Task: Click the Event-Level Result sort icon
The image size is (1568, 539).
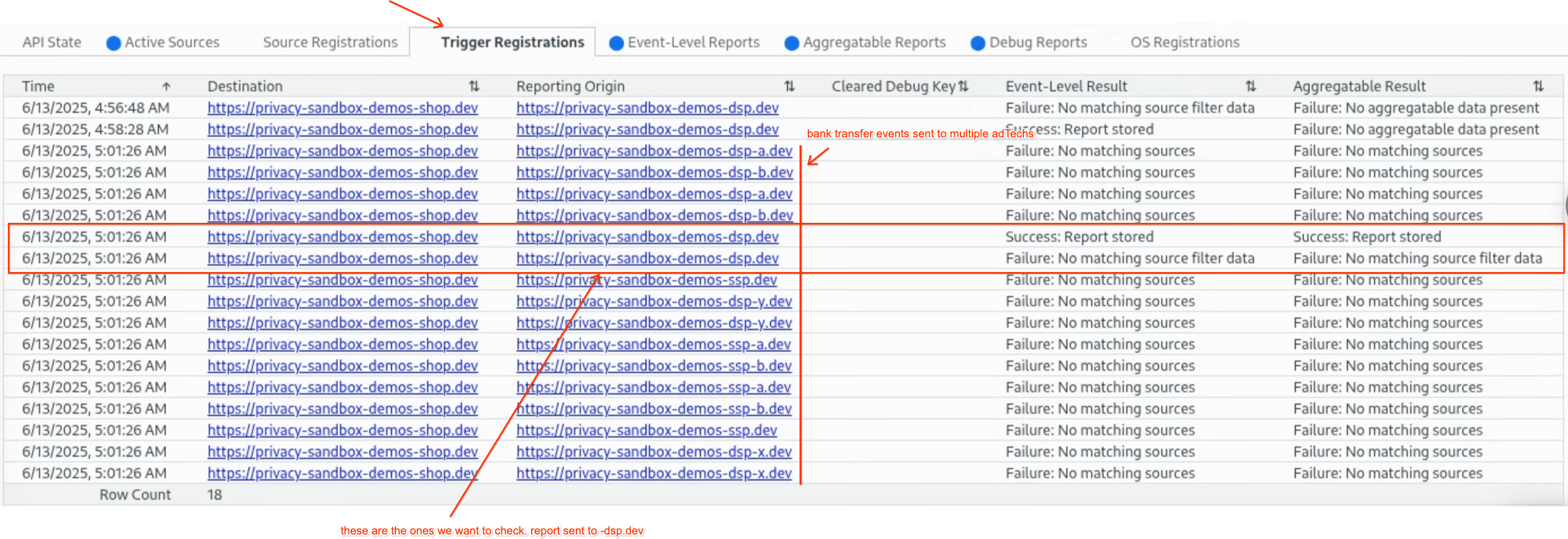Action: 1250,87
